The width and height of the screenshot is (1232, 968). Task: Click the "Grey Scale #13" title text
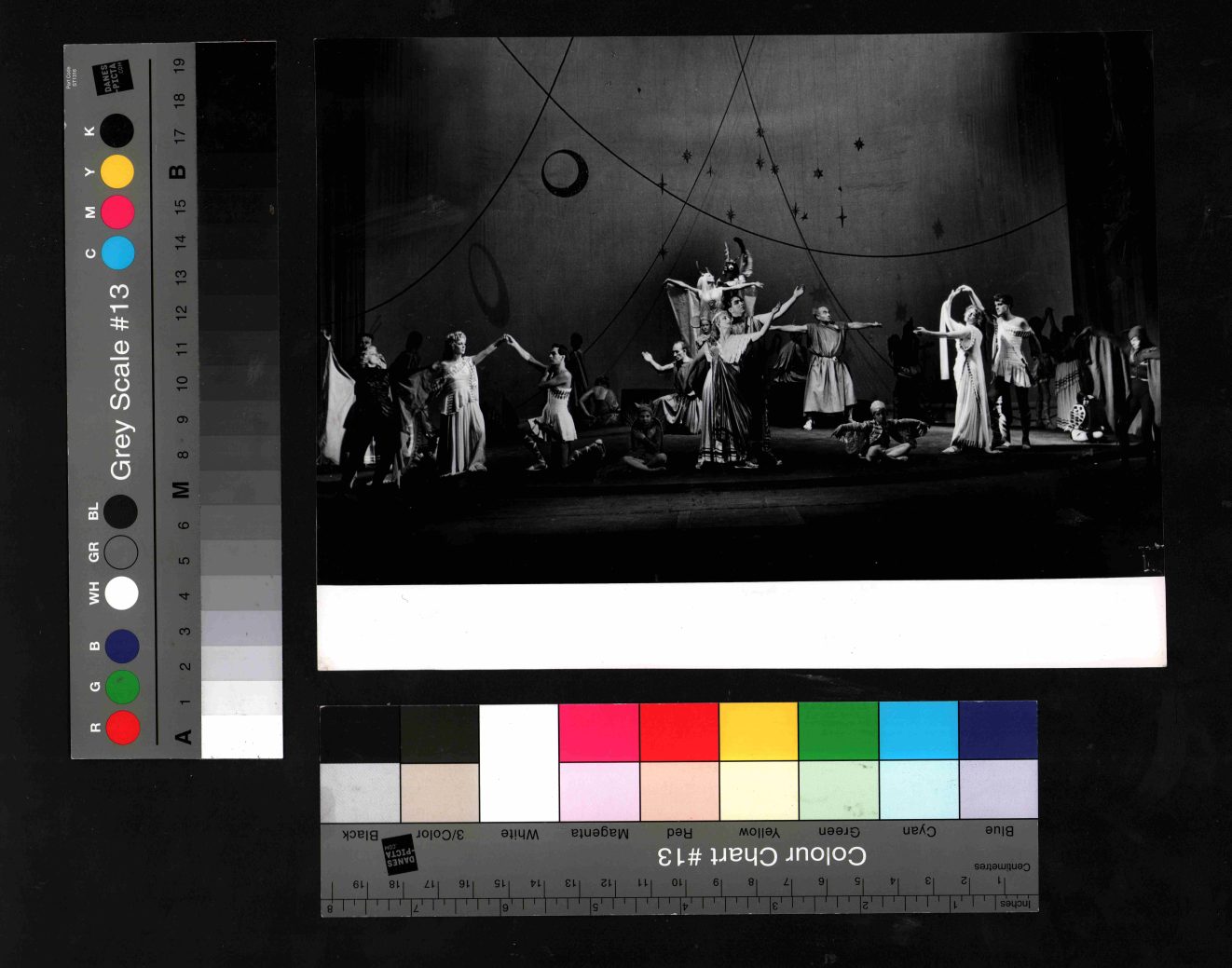120,382
